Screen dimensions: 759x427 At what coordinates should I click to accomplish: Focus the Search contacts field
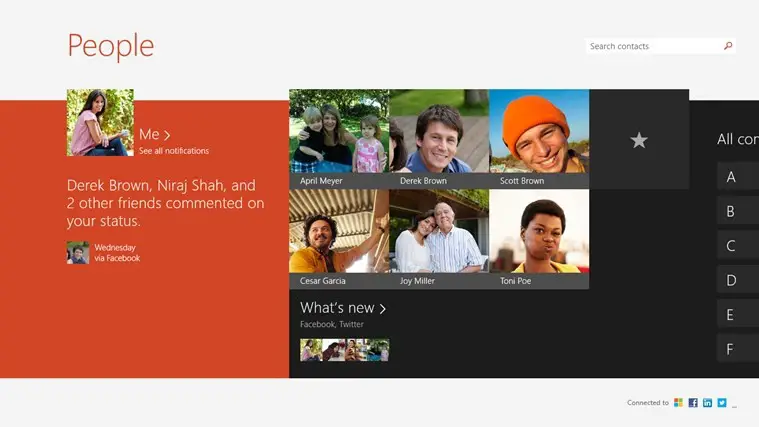pos(660,46)
